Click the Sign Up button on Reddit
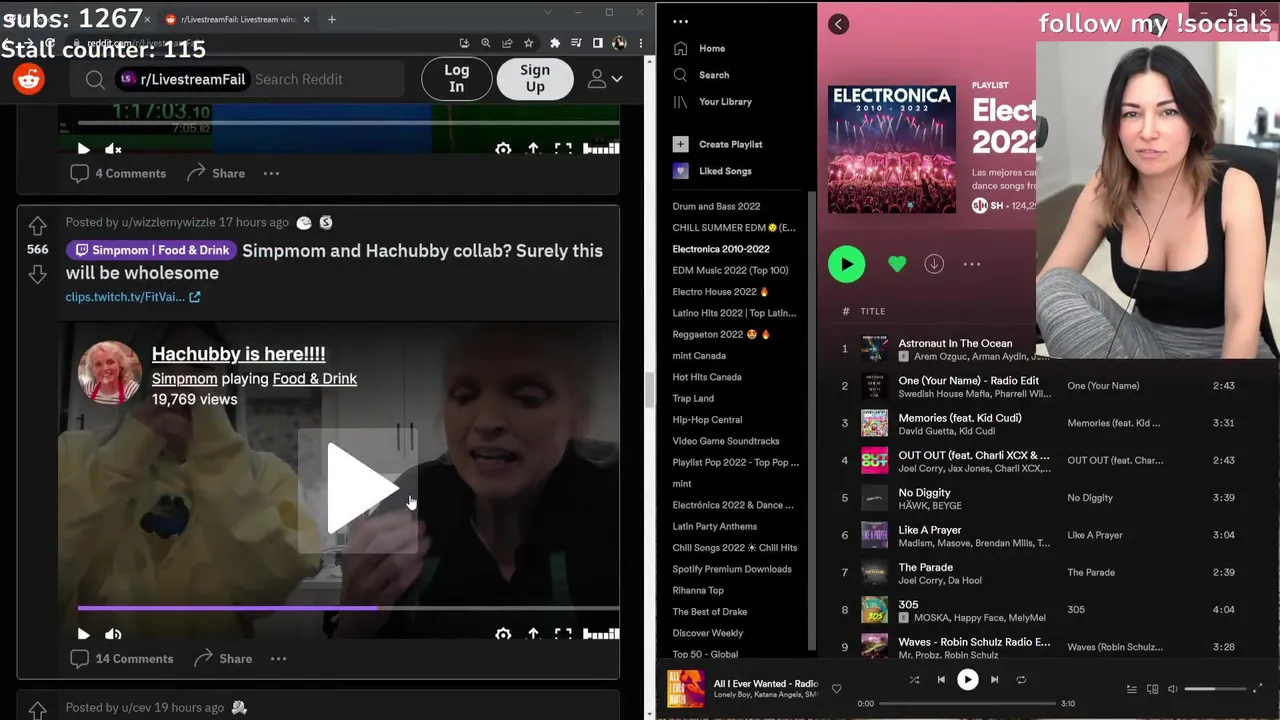Viewport: 1280px width, 720px height. tap(535, 79)
